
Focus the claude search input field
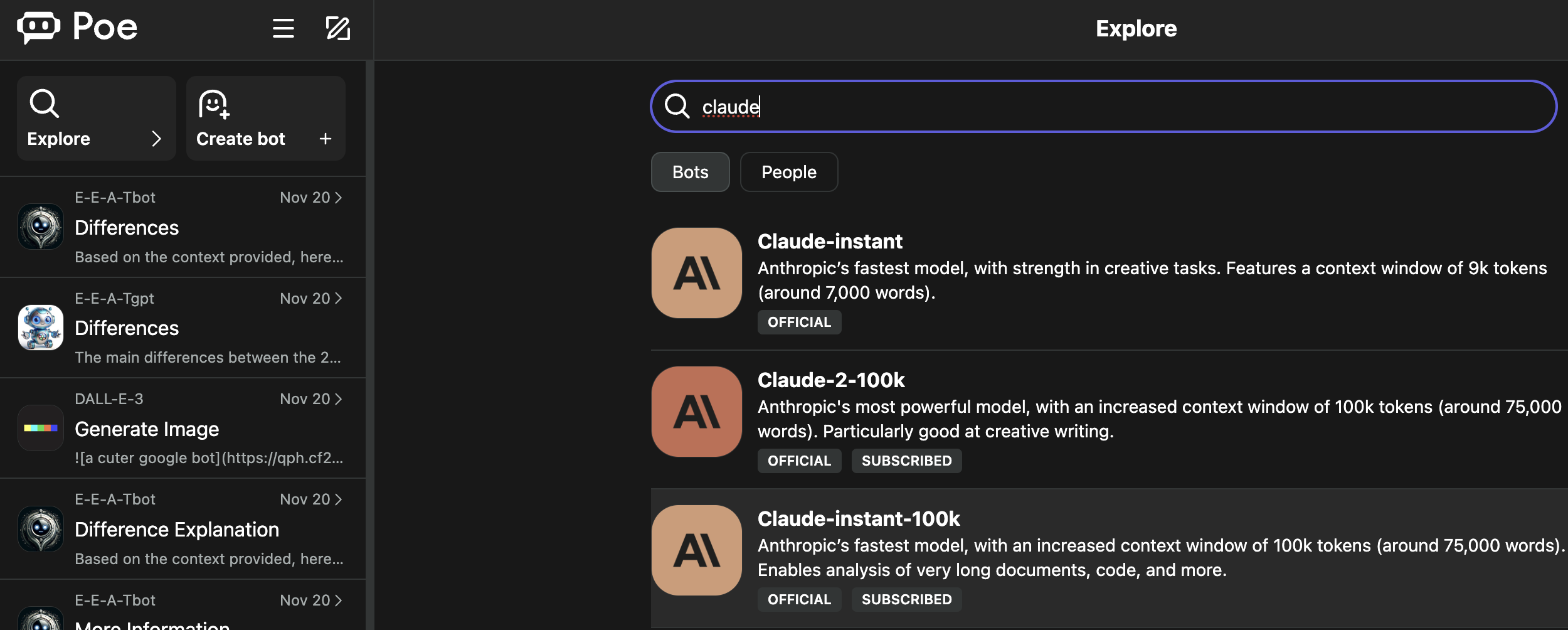click(x=1104, y=106)
